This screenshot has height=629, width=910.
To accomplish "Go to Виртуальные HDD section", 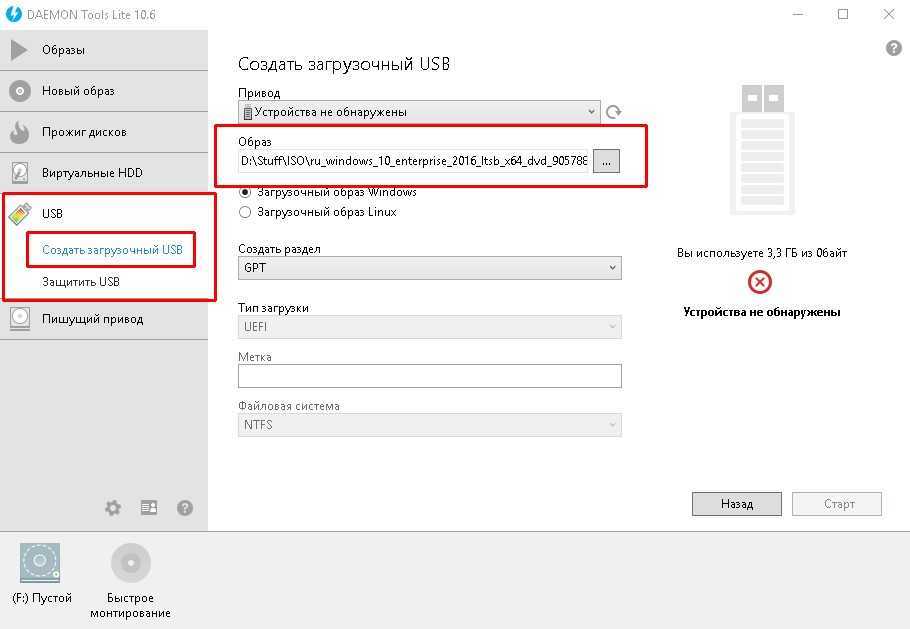I will pyautogui.click(x=92, y=173).
